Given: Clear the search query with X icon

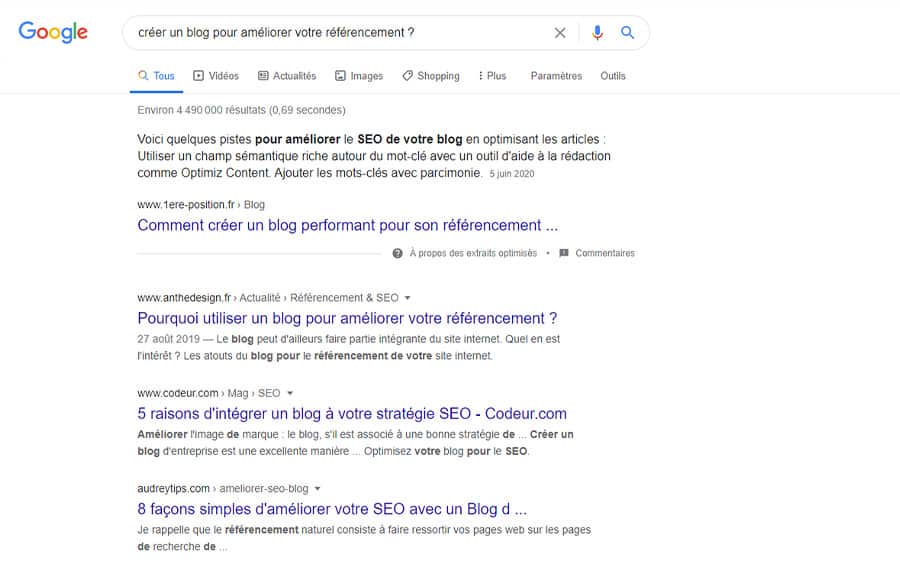Looking at the screenshot, I should click(x=560, y=33).
